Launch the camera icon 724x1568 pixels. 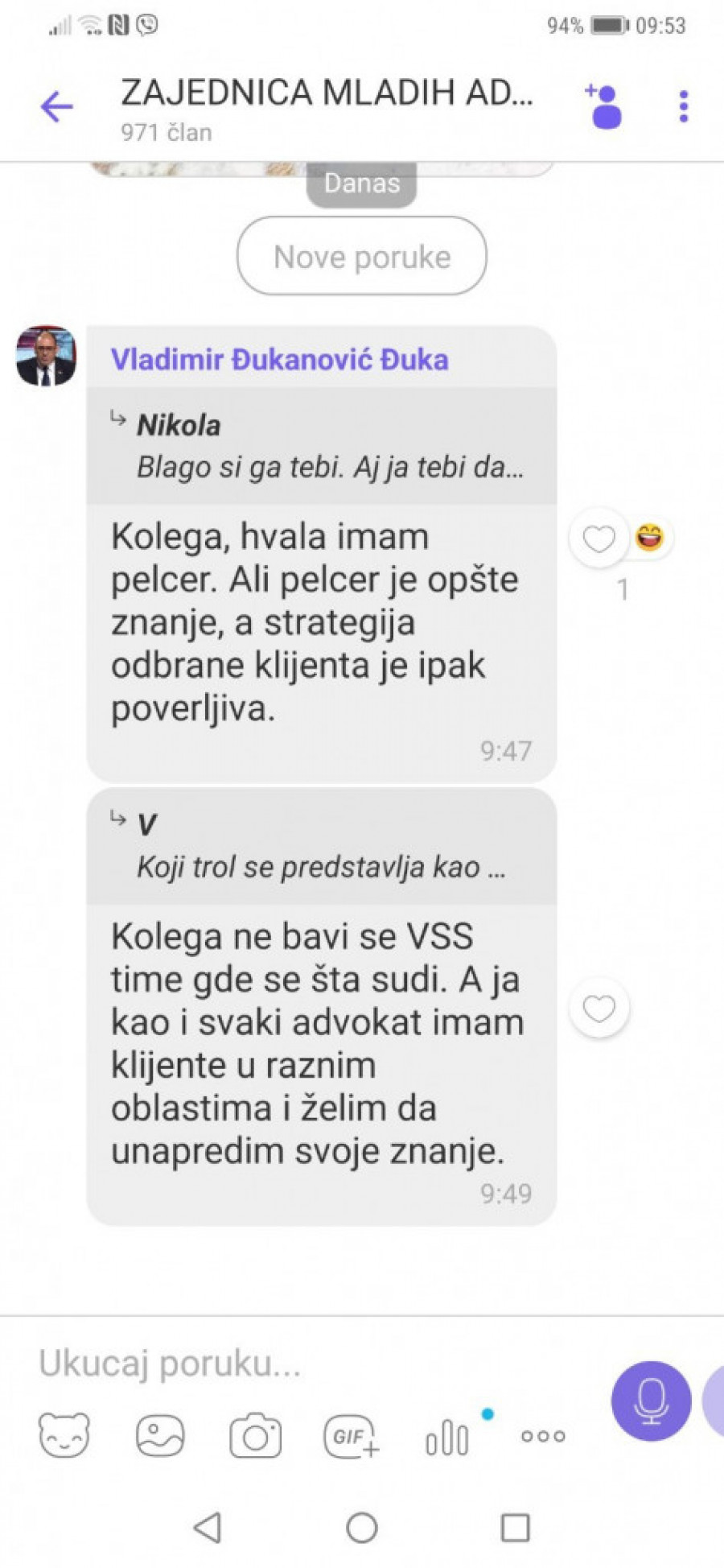256,1435
